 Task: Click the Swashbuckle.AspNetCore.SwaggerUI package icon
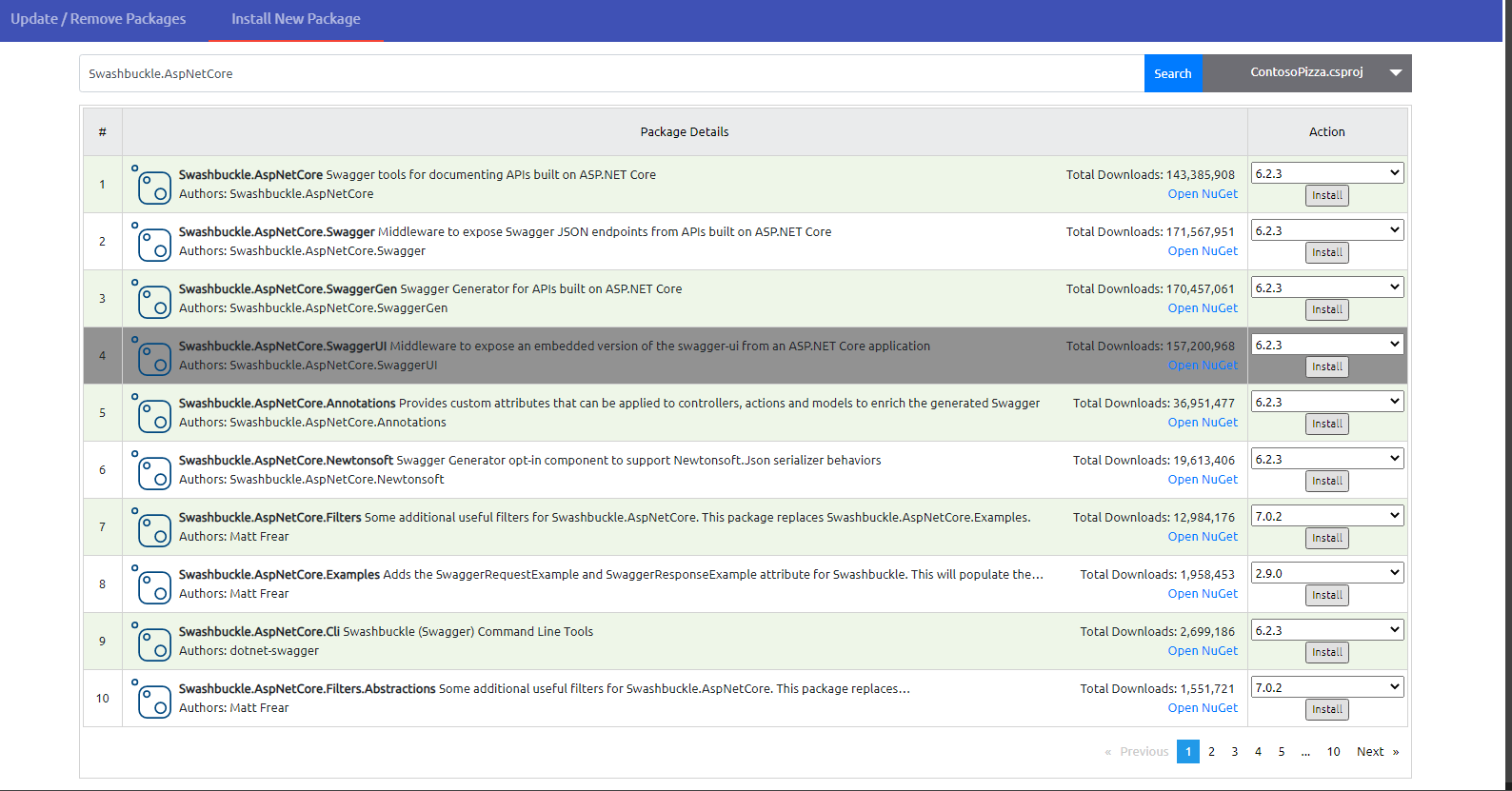click(x=151, y=356)
